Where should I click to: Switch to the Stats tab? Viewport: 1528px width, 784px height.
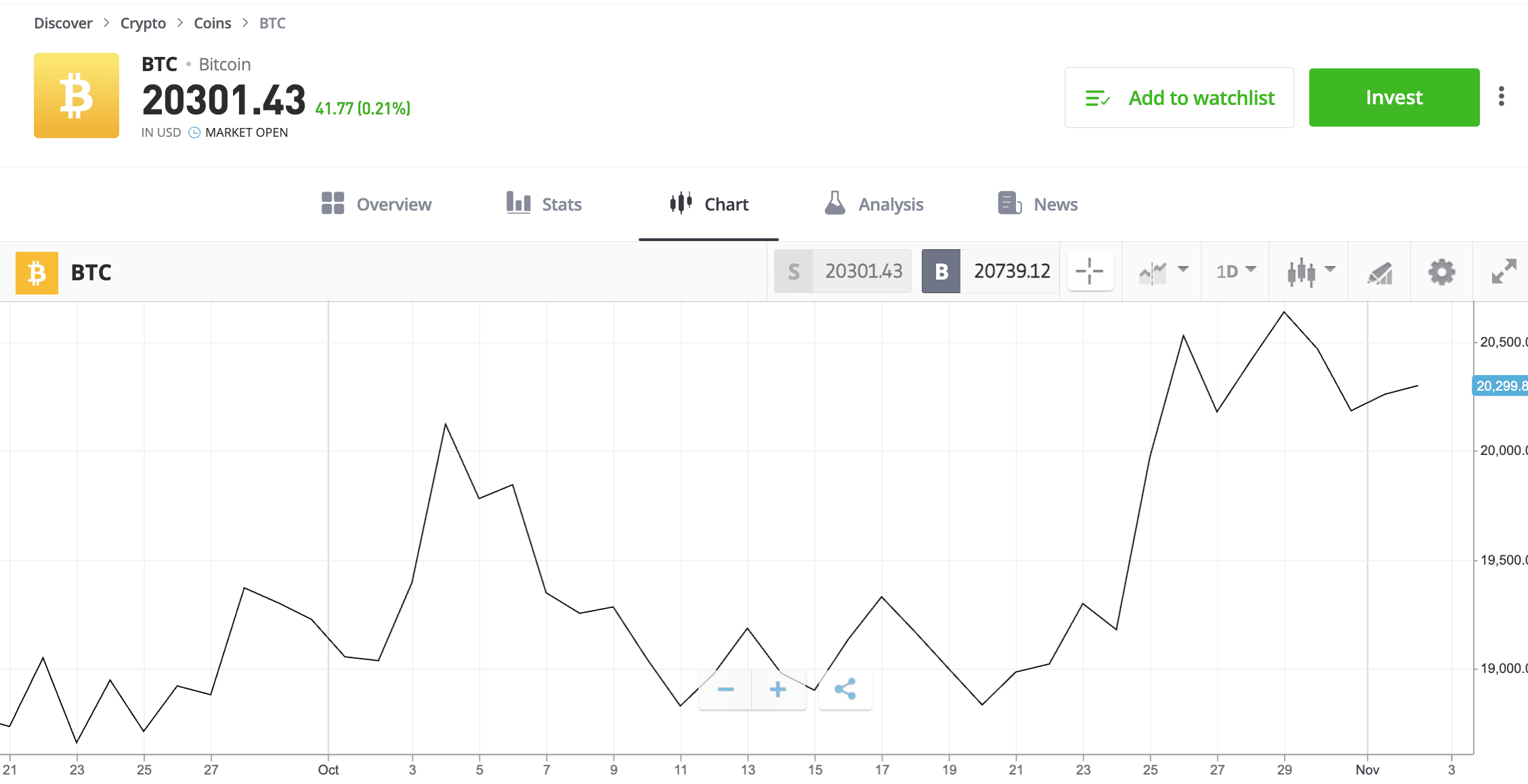544,204
